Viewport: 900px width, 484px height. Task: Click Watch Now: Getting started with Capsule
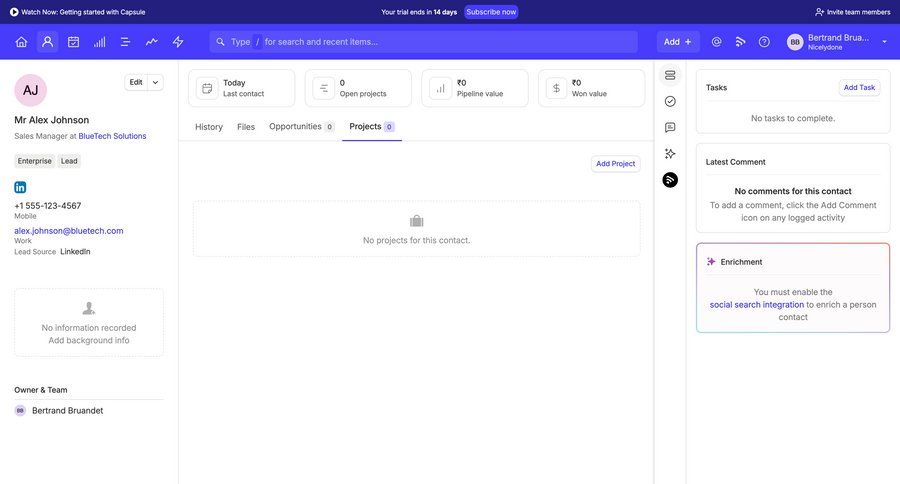83,12
